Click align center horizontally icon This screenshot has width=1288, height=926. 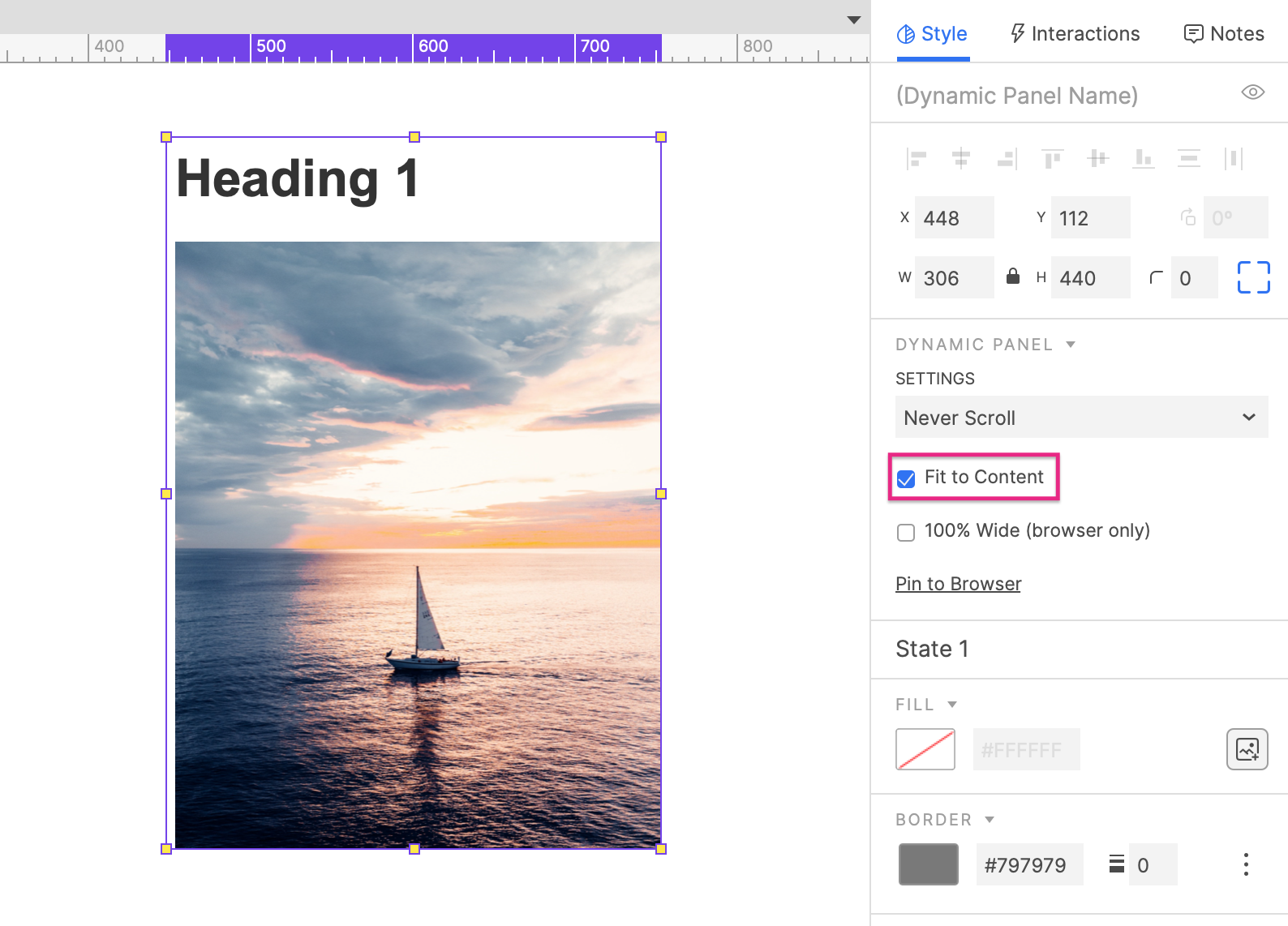(961, 158)
